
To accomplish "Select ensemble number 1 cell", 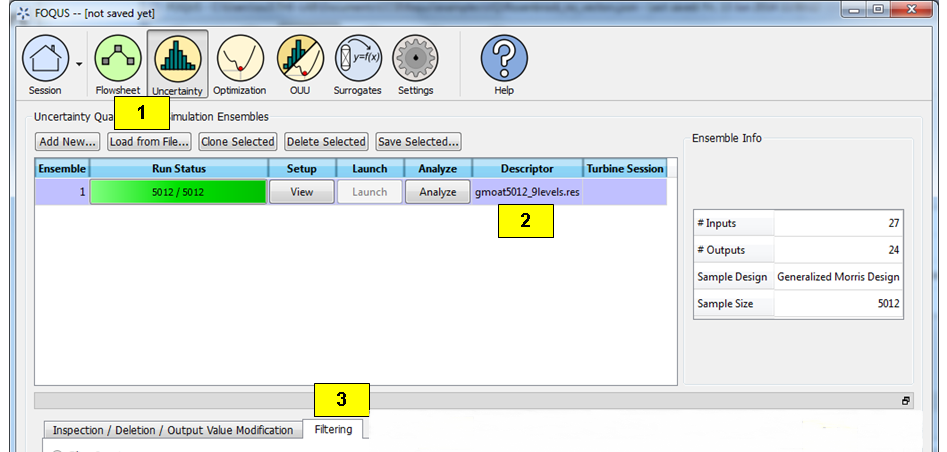I will point(62,192).
